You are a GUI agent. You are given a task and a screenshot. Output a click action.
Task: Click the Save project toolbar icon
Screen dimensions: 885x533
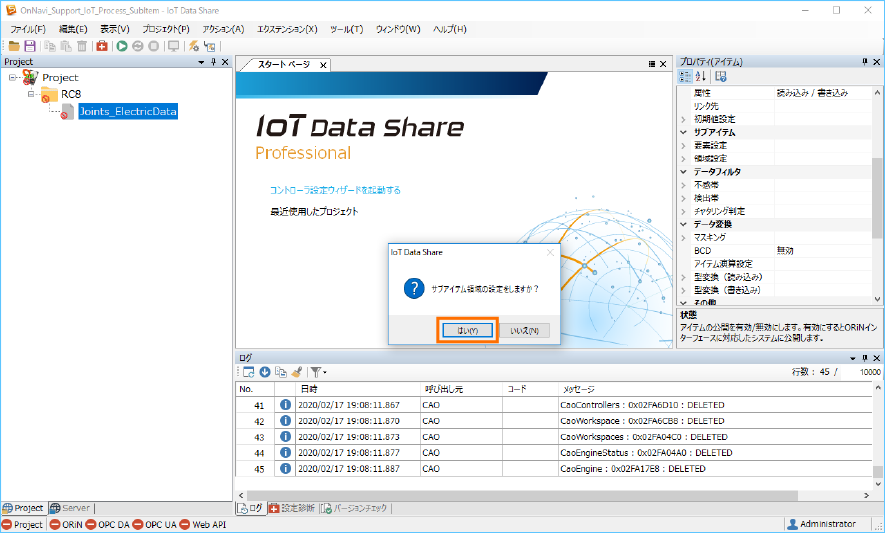coord(30,46)
